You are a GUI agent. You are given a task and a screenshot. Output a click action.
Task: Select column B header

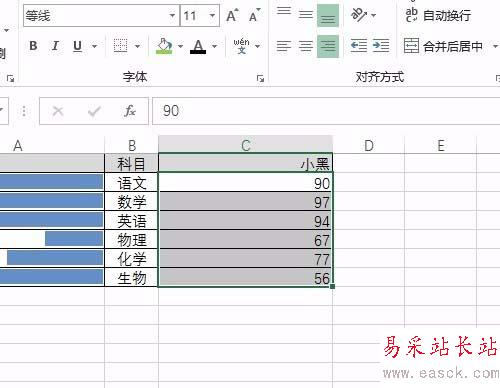pyautogui.click(x=132, y=145)
